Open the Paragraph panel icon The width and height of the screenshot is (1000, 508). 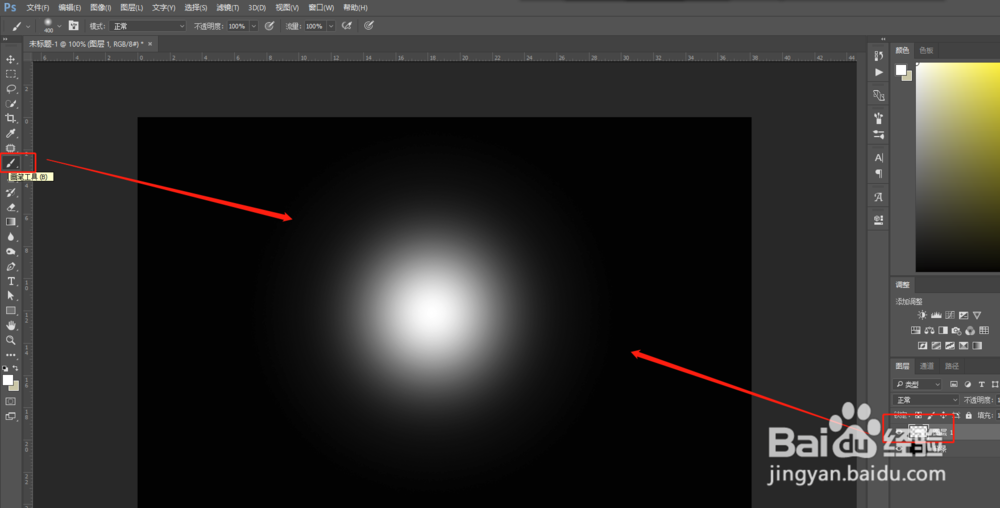(879, 173)
